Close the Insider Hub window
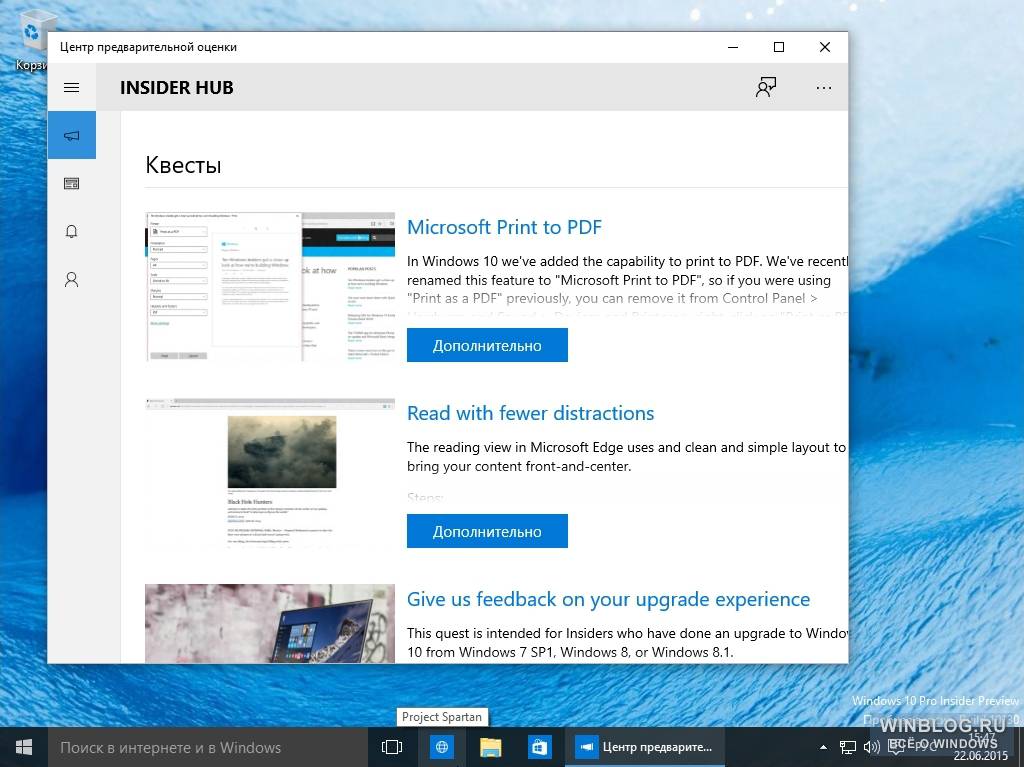 (825, 47)
